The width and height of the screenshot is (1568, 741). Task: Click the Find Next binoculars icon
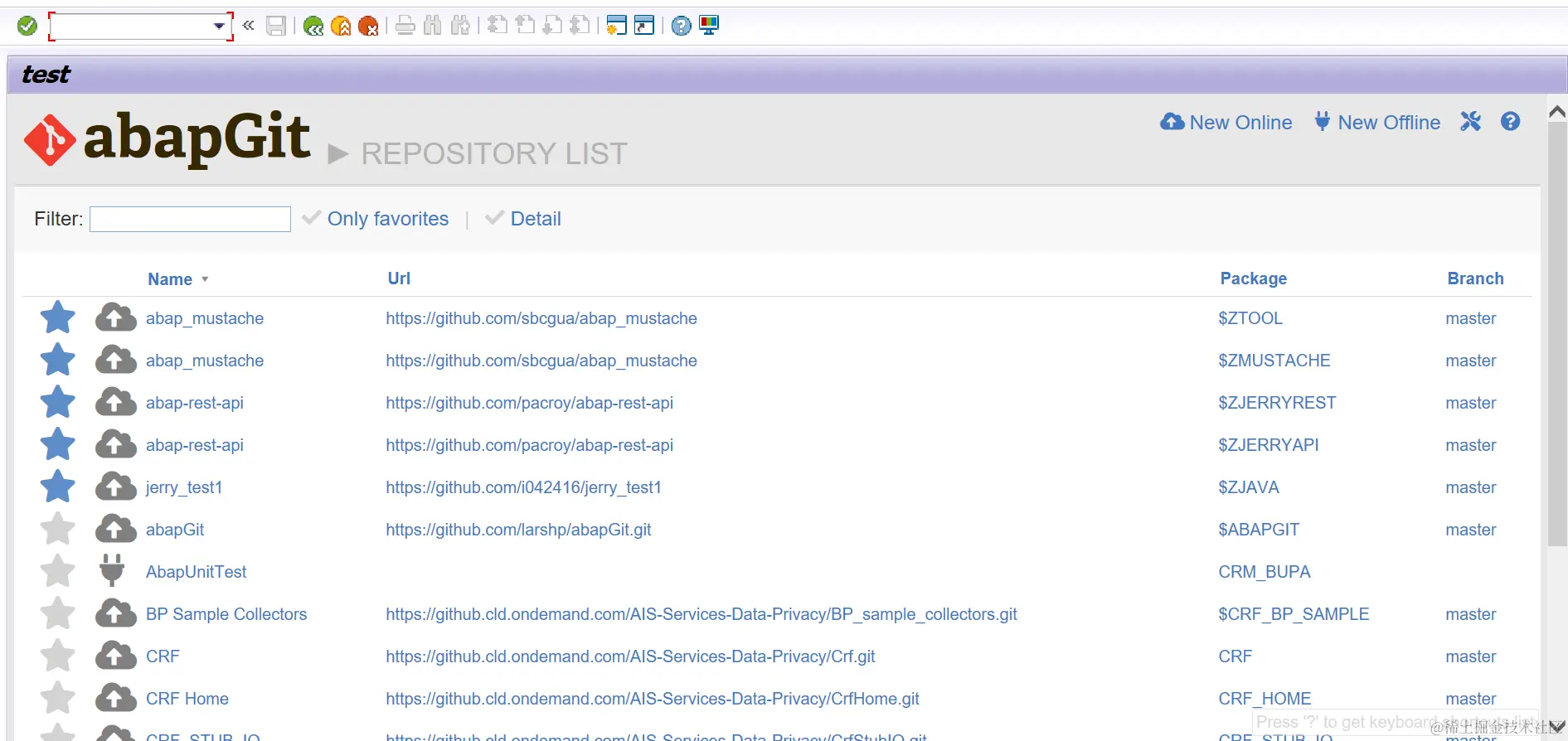[461, 26]
